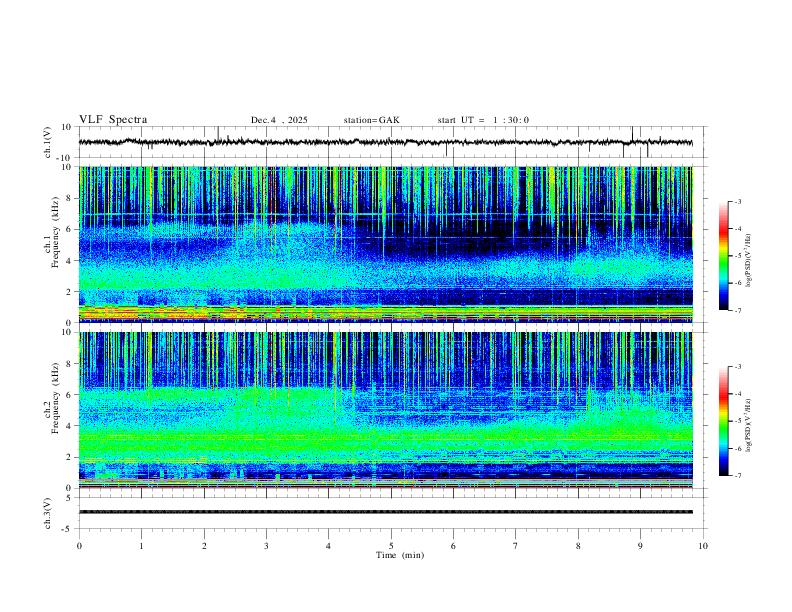Click the '10' tick on the time axis
Screen dimensions: 792x612
click(703, 546)
